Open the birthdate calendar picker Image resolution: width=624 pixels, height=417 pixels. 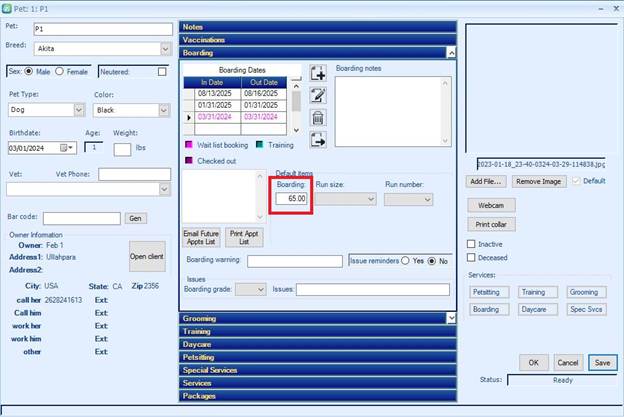(x=69, y=148)
